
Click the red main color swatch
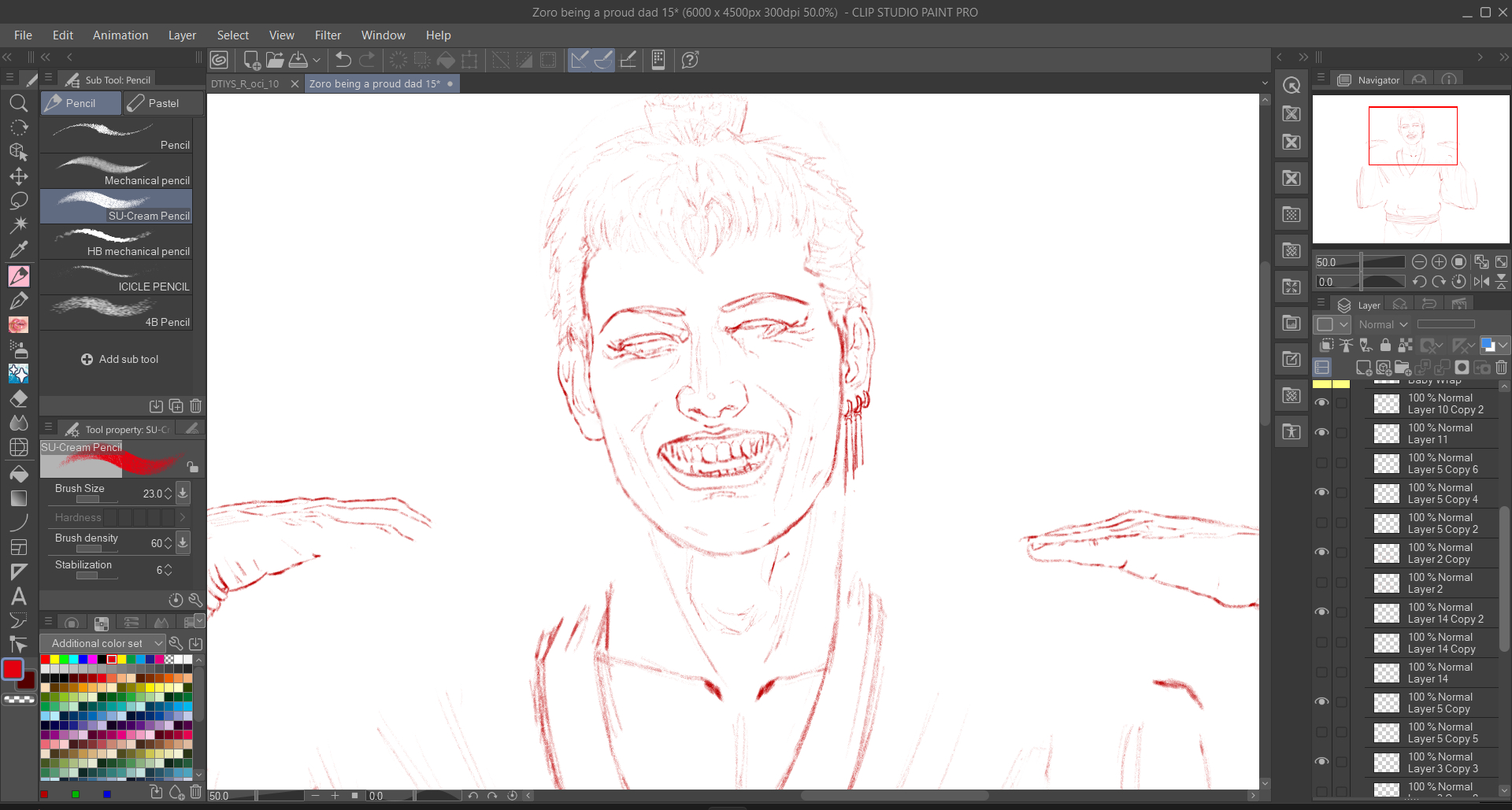tap(13, 669)
